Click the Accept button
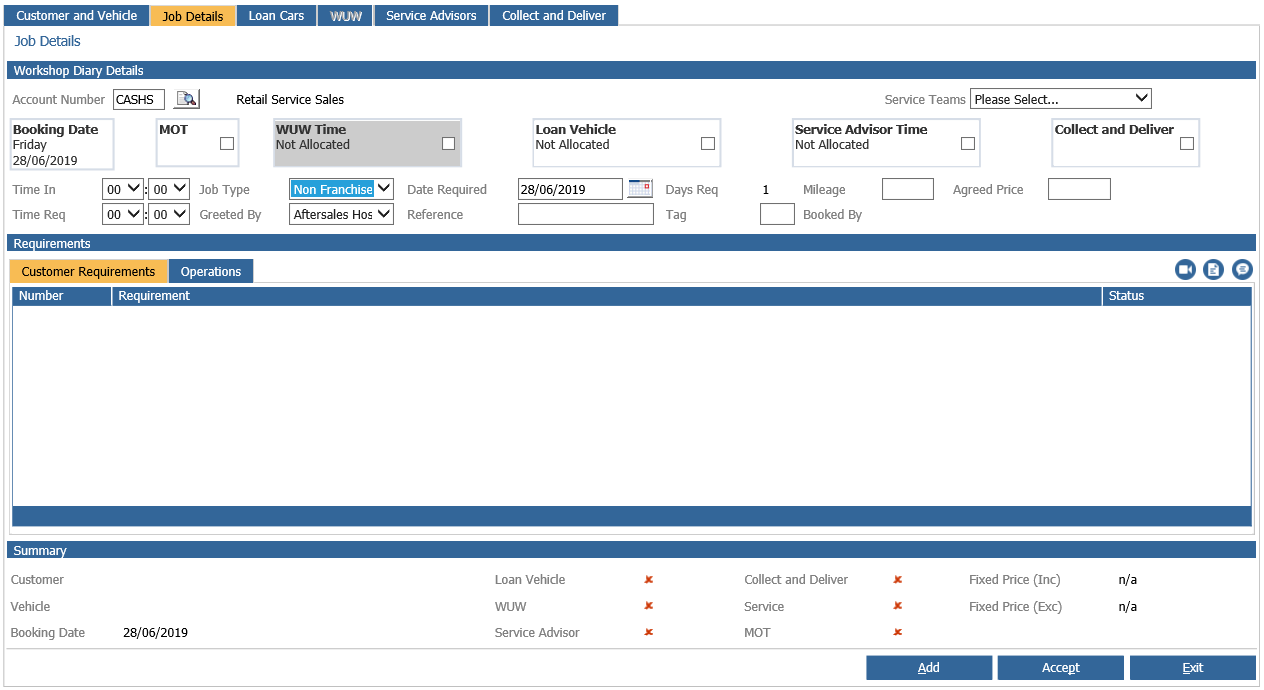 tap(1061, 668)
